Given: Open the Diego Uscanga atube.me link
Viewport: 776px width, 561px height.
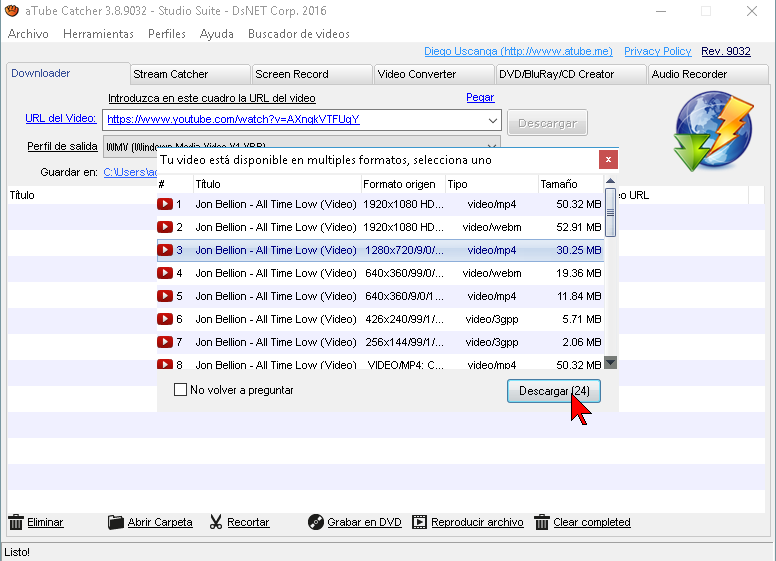Looking at the screenshot, I should (518, 51).
